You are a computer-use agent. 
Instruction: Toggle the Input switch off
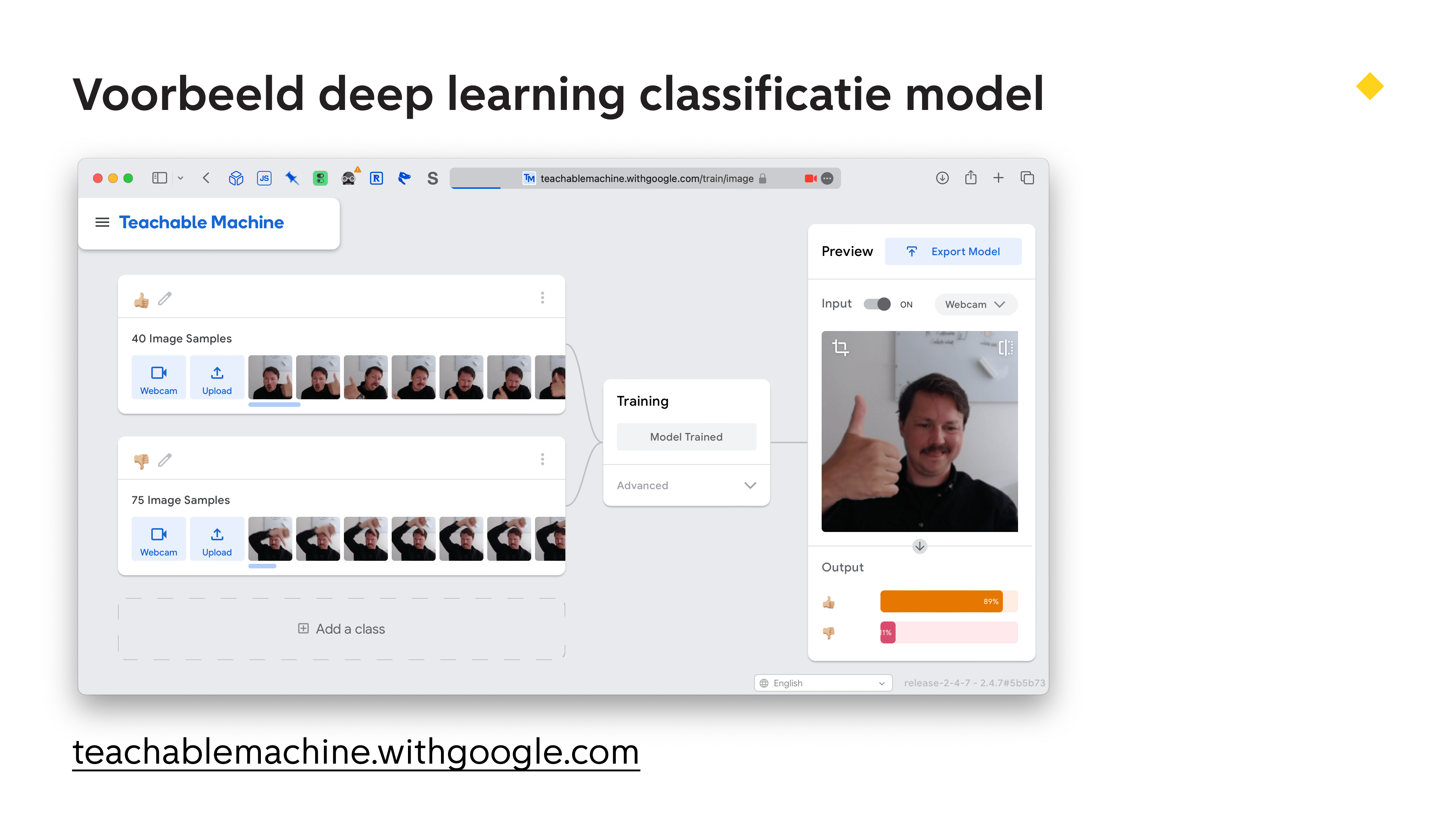pos(877,304)
